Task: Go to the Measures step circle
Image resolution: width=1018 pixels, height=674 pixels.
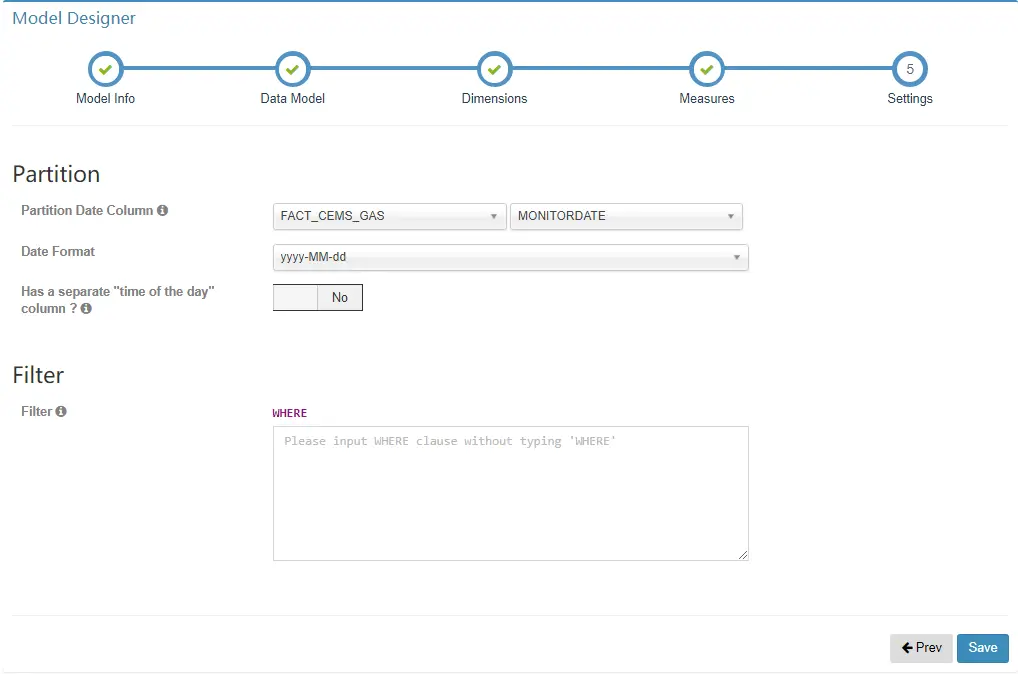Action: tap(706, 69)
